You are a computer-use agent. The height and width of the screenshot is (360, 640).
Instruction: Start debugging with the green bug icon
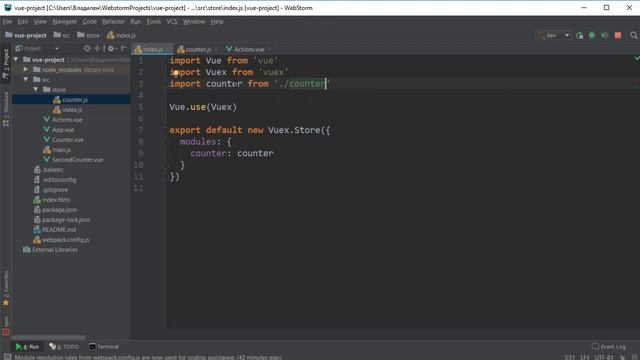click(x=591, y=36)
